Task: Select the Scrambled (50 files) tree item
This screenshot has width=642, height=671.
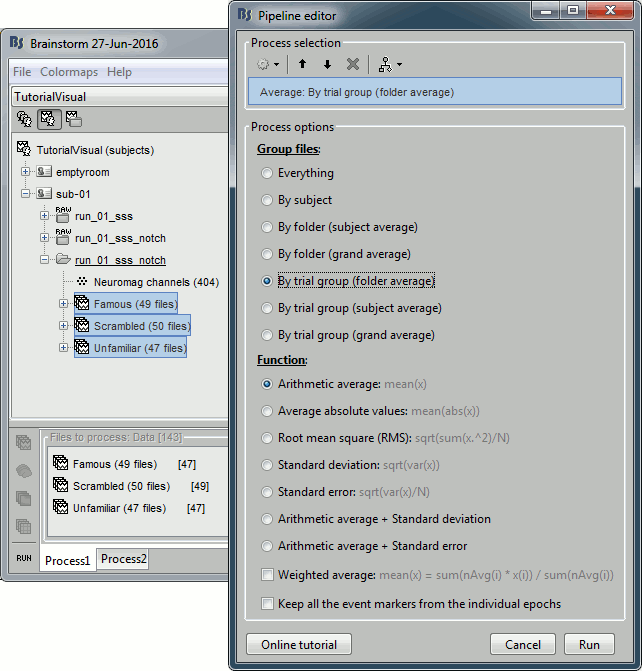Action: [131, 326]
